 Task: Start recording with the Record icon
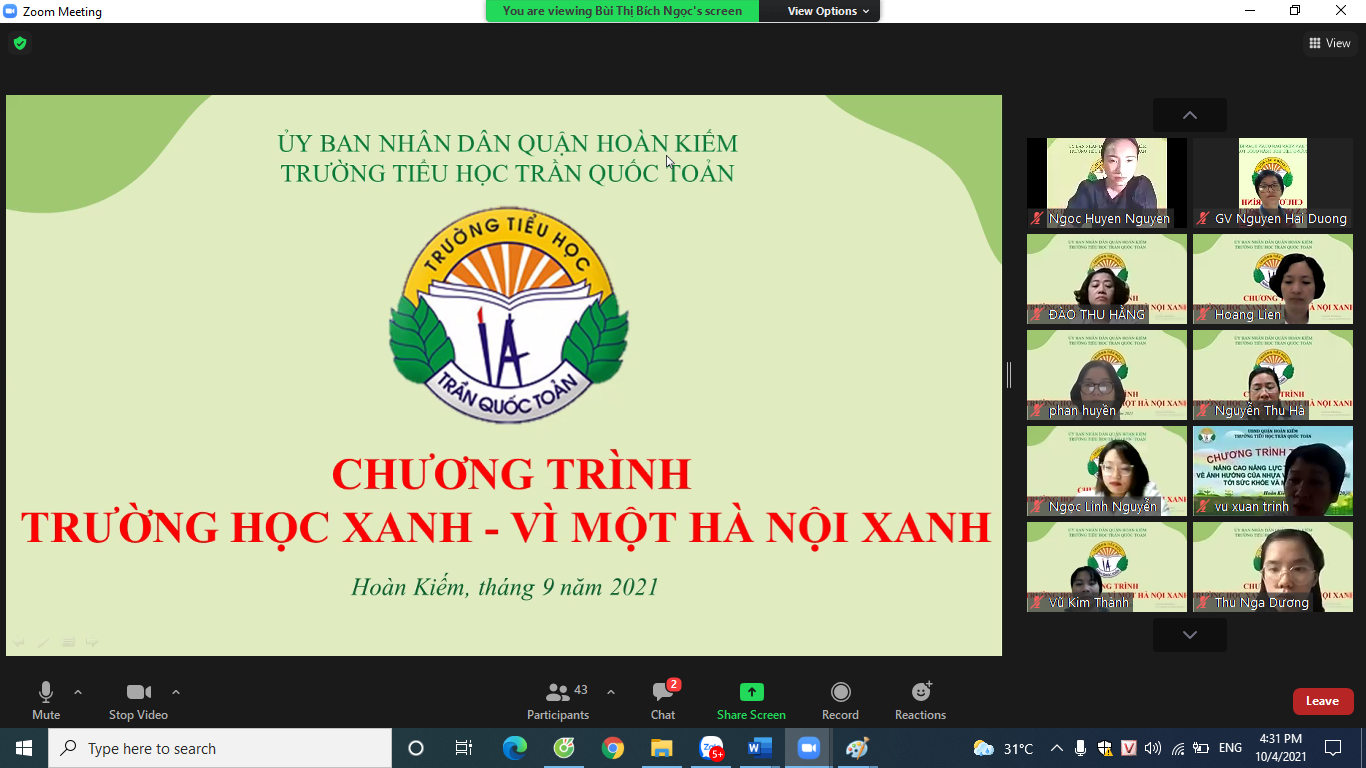point(840,692)
